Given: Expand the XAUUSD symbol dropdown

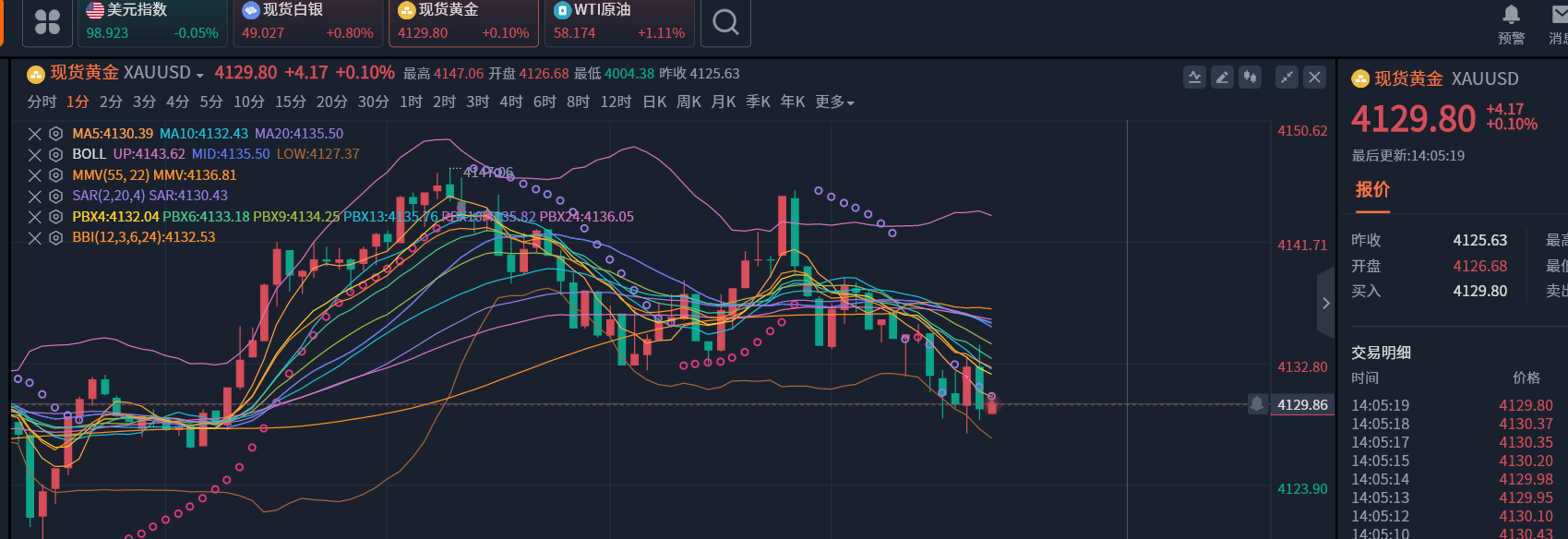Looking at the screenshot, I should point(199,75).
